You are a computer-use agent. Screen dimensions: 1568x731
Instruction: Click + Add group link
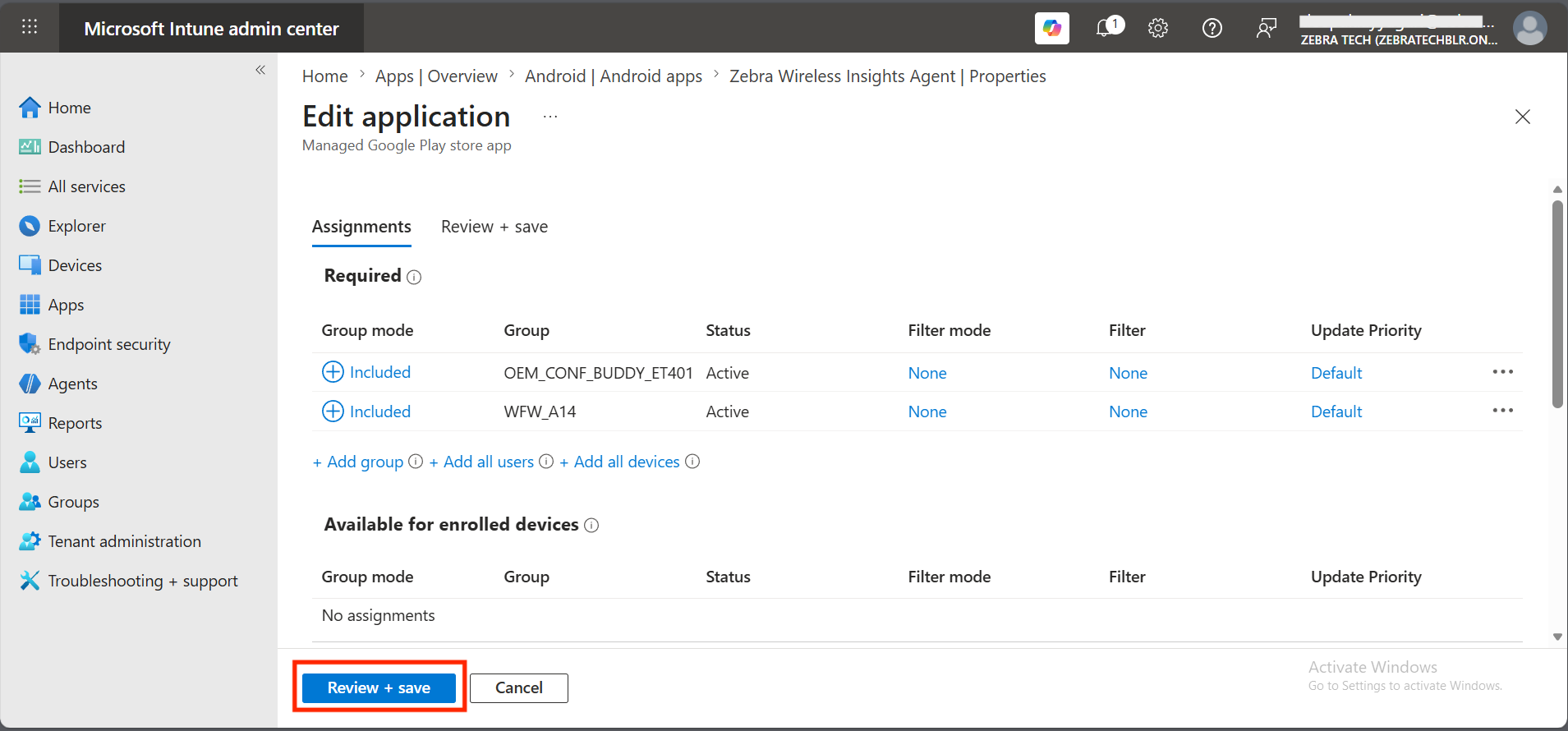click(358, 462)
